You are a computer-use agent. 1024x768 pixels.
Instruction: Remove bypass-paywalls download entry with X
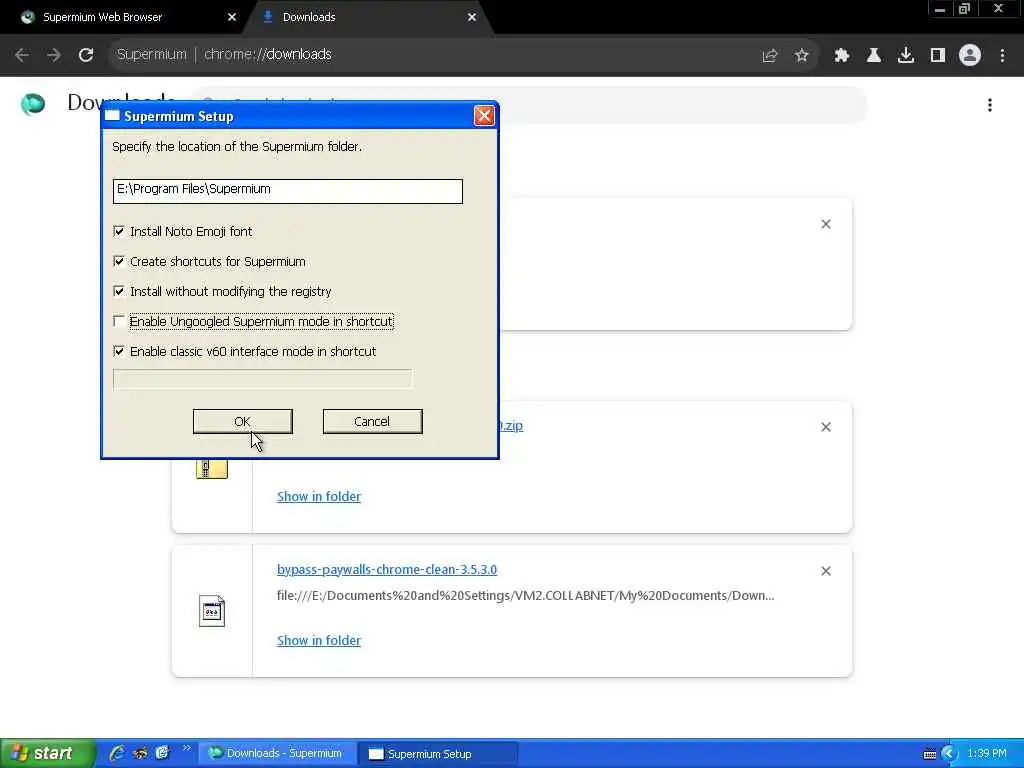coord(826,571)
